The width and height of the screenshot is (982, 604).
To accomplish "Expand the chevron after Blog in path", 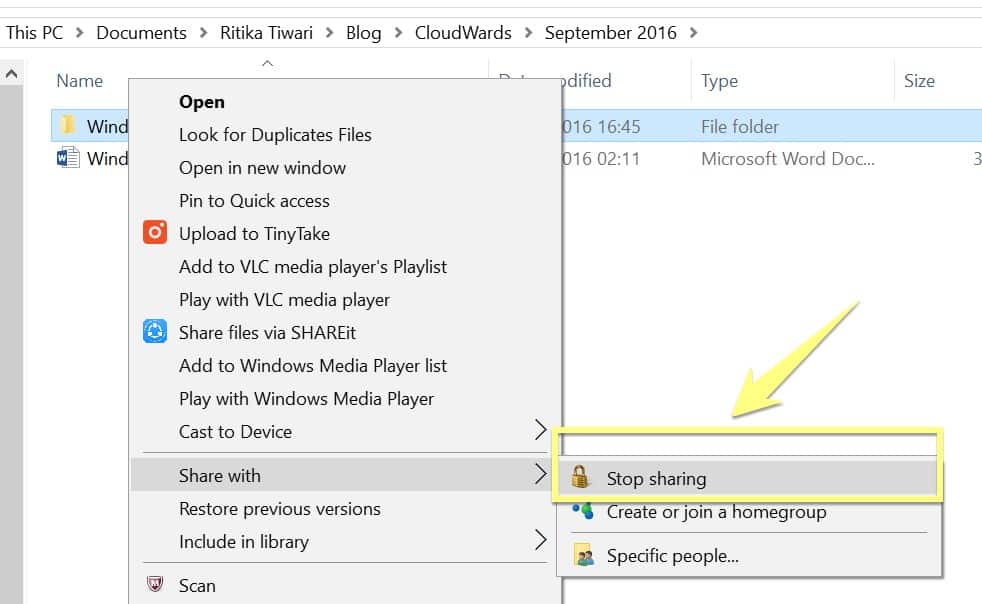I will pyautogui.click(x=398, y=33).
